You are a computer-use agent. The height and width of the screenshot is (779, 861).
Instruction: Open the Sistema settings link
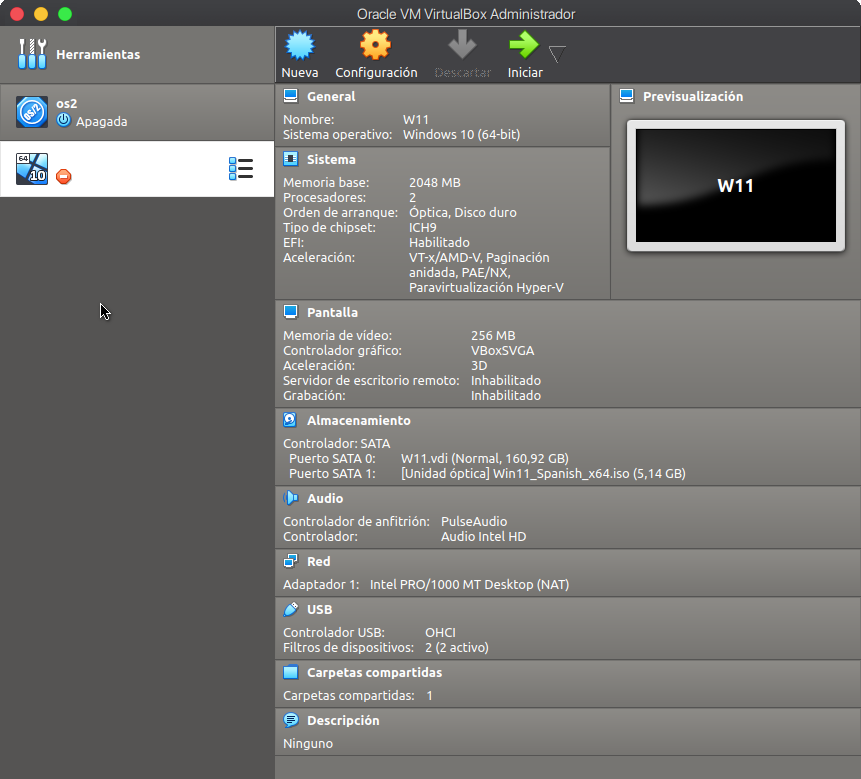pos(331,160)
